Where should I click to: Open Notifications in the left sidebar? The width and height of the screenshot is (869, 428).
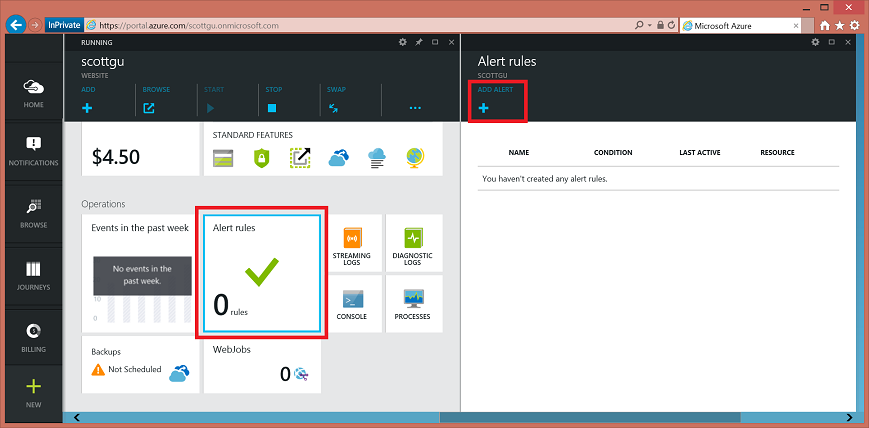[33, 151]
